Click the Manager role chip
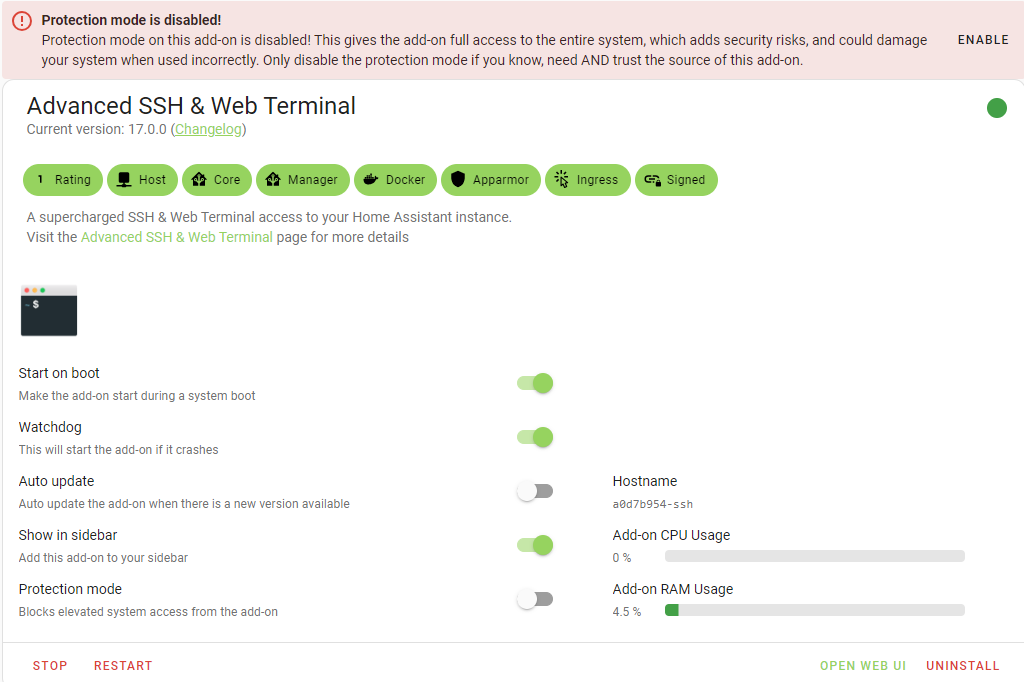This screenshot has width=1024, height=682. [302, 180]
